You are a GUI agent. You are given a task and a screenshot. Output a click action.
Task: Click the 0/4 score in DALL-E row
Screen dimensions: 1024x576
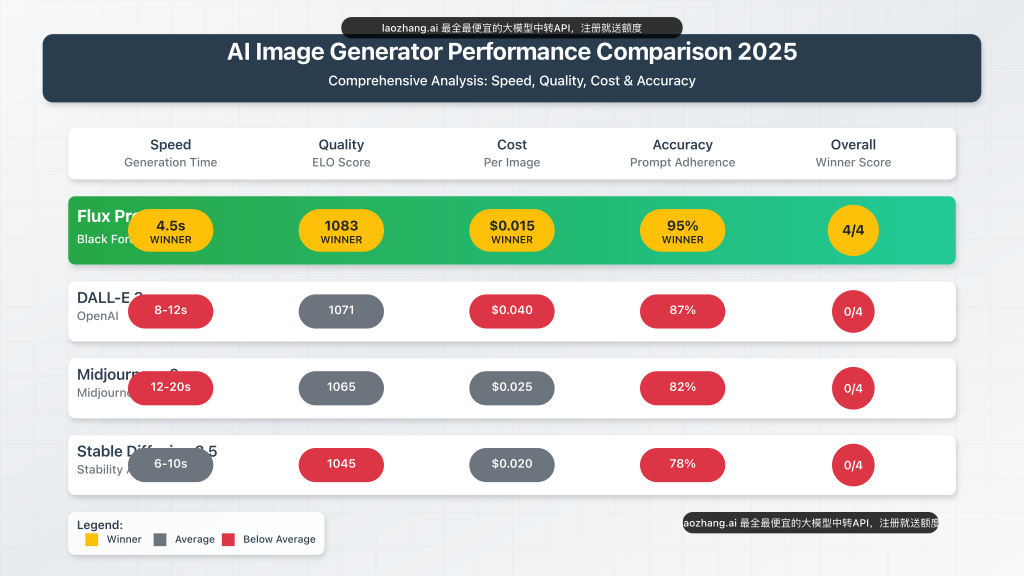click(x=853, y=312)
